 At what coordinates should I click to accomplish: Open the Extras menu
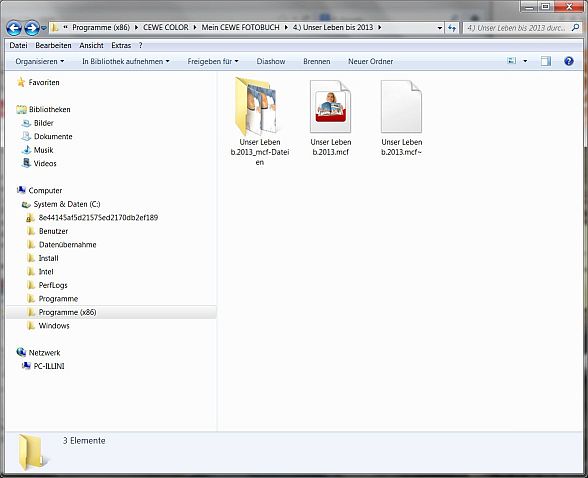[x=121, y=45]
